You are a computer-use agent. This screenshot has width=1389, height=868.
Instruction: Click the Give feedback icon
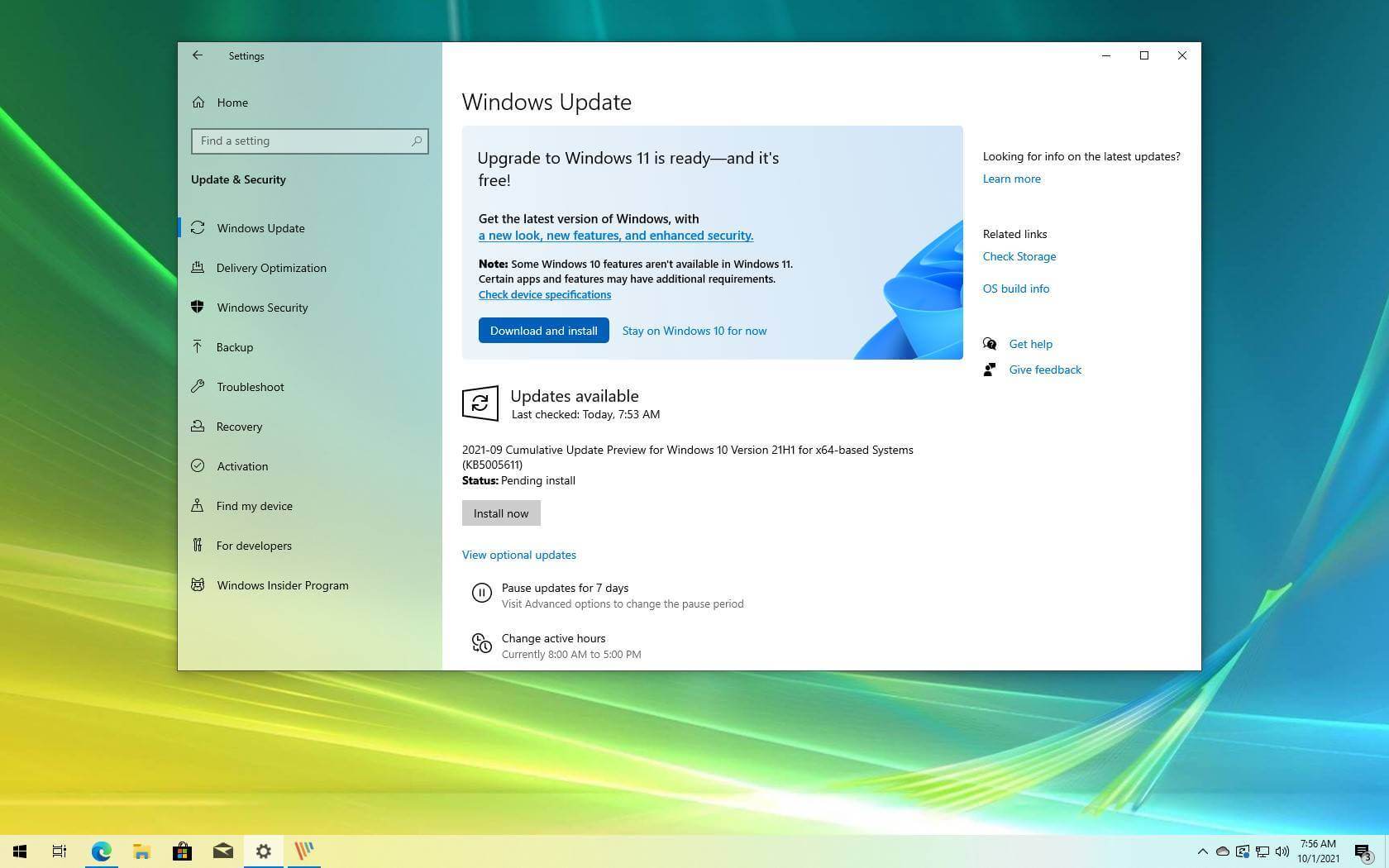(990, 370)
